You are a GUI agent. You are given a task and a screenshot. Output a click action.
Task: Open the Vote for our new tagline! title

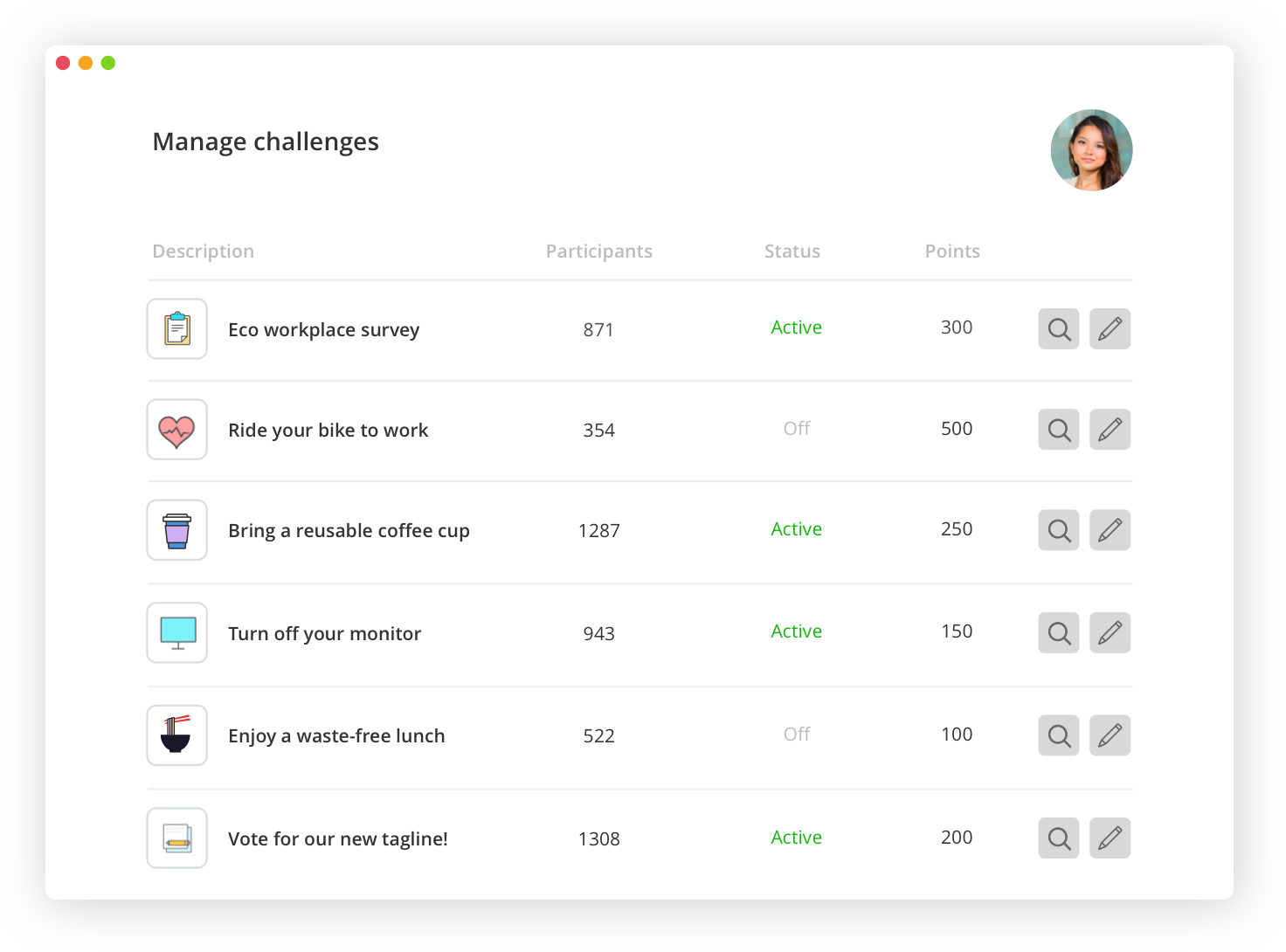[337, 839]
